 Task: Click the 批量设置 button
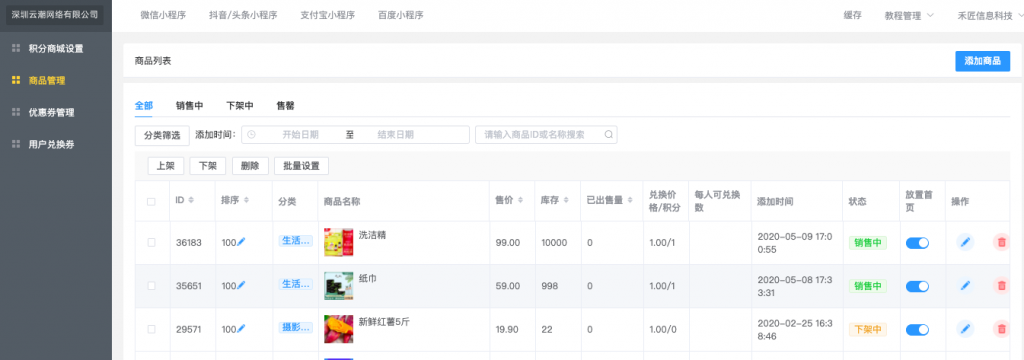pyautogui.click(x=301, y=166)
